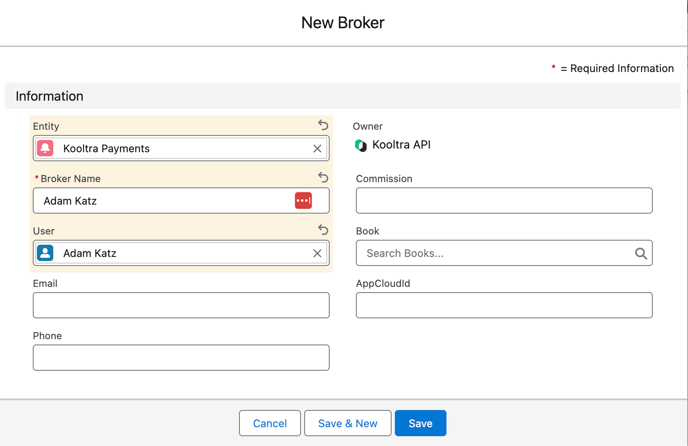688x446 pixels.
Task: Open the Entity lookup field
Action: click(x=180, y=148)
